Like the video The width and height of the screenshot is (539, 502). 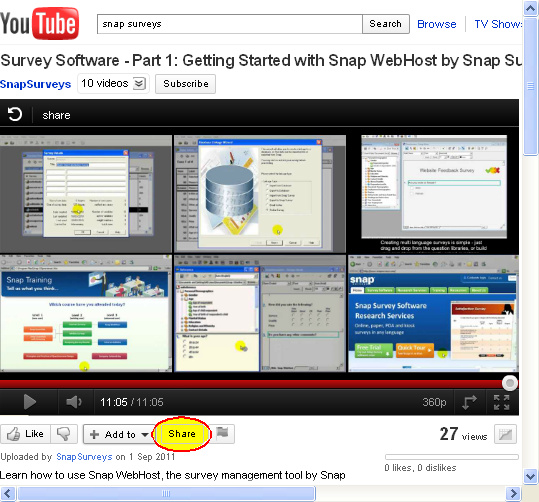tap(25, 434)
